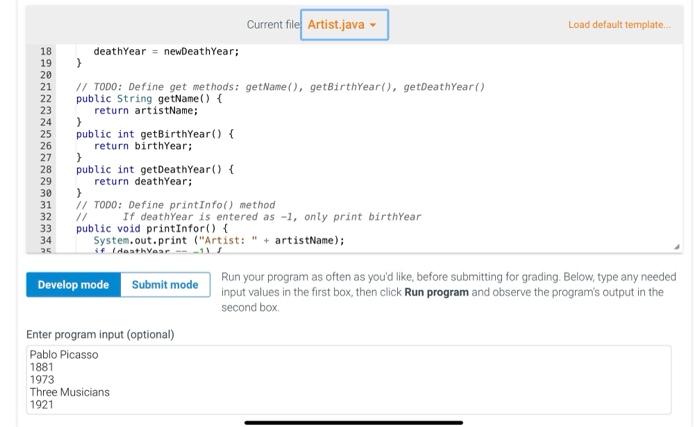Screen dimensions: 700x427
Task: Click 'return deathYear;' code line
Action: click(143, 181)
